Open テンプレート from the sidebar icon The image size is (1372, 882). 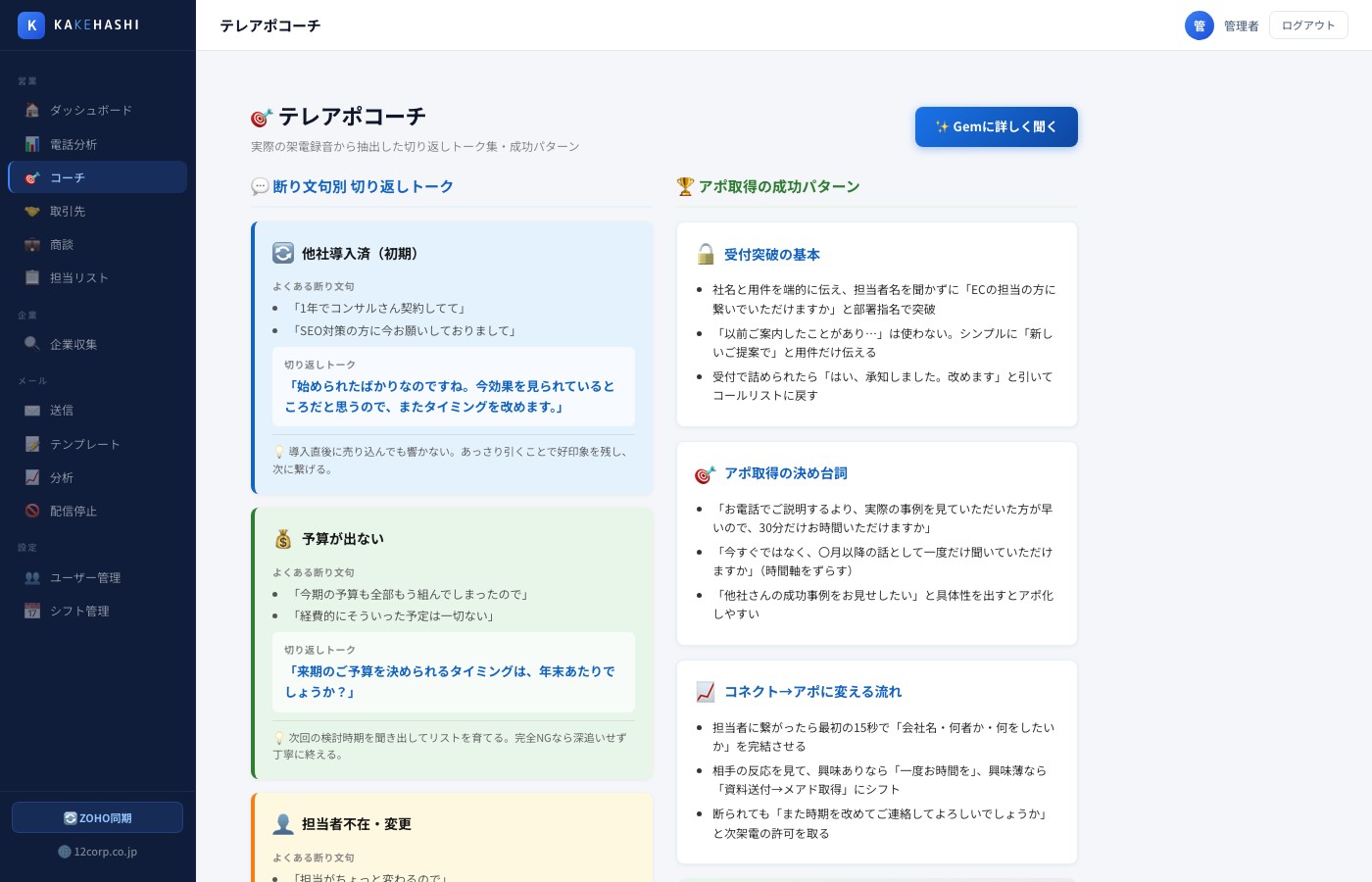point(32,444)
